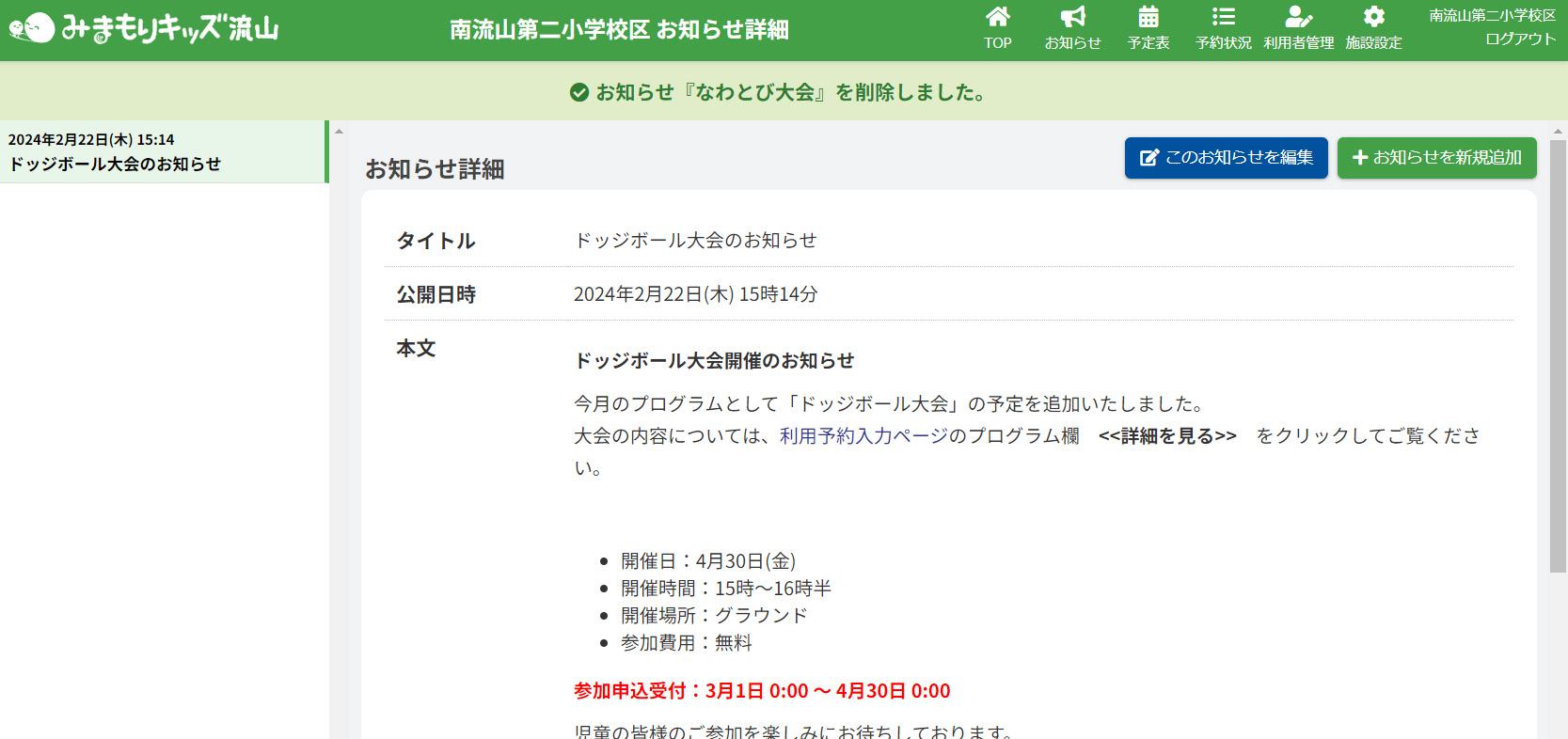Follow the 利用予約入力ページ link in the body
This screenshot has height=739, width=1568.
tap(863, 436)
